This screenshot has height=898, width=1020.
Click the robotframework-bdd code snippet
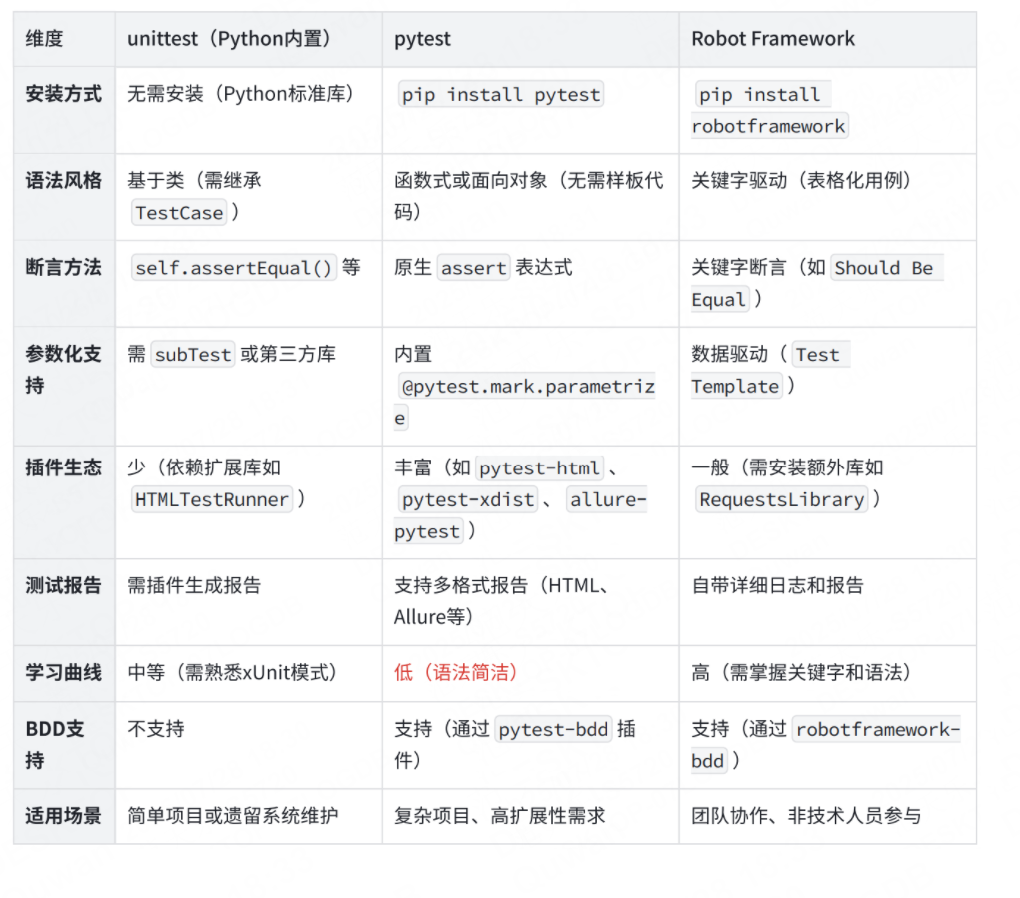(825, 745)
